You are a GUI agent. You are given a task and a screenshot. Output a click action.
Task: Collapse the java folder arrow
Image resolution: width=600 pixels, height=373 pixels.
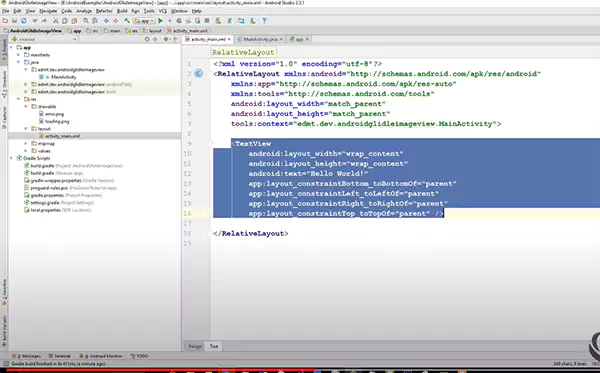(18, 62)
